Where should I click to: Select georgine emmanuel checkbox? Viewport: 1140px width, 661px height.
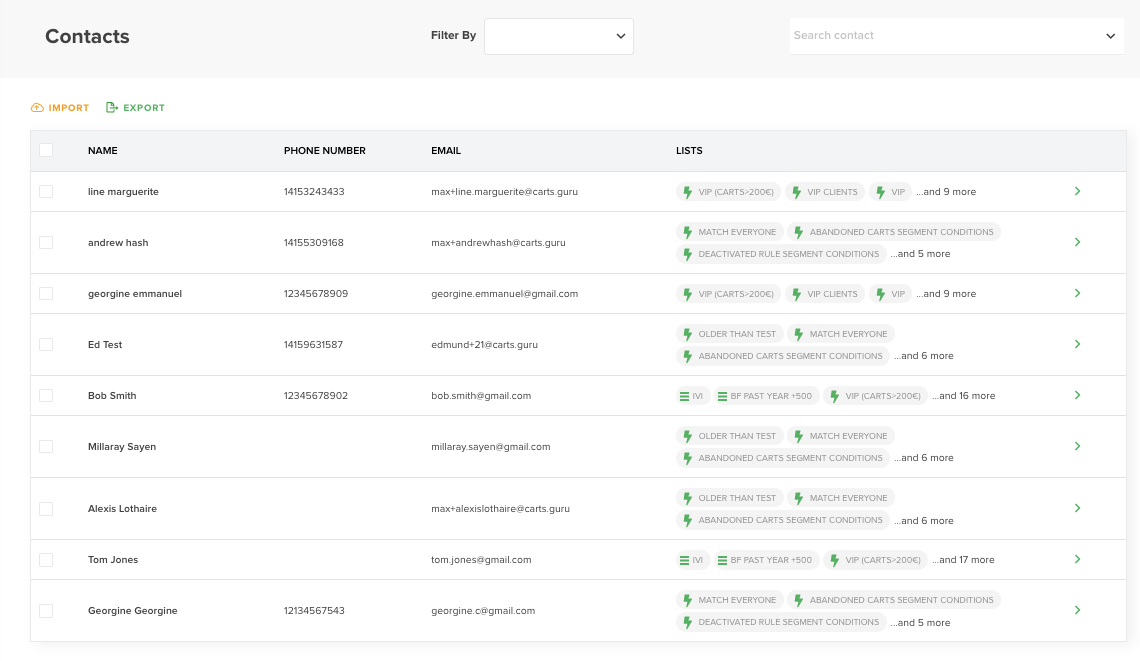tap(46, 294)
